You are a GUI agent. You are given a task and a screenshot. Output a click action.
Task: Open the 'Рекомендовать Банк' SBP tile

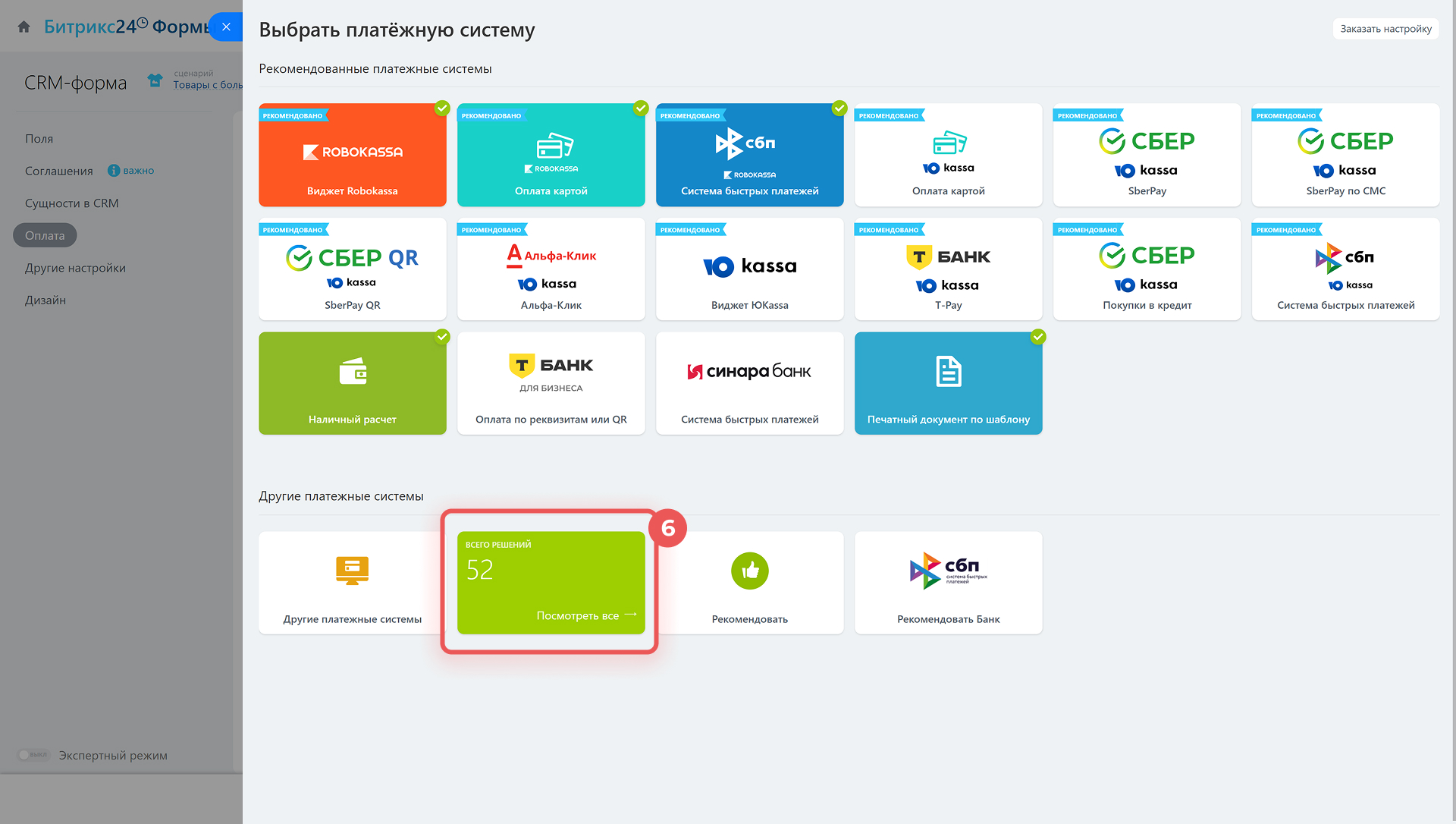[x=948, y=583]
